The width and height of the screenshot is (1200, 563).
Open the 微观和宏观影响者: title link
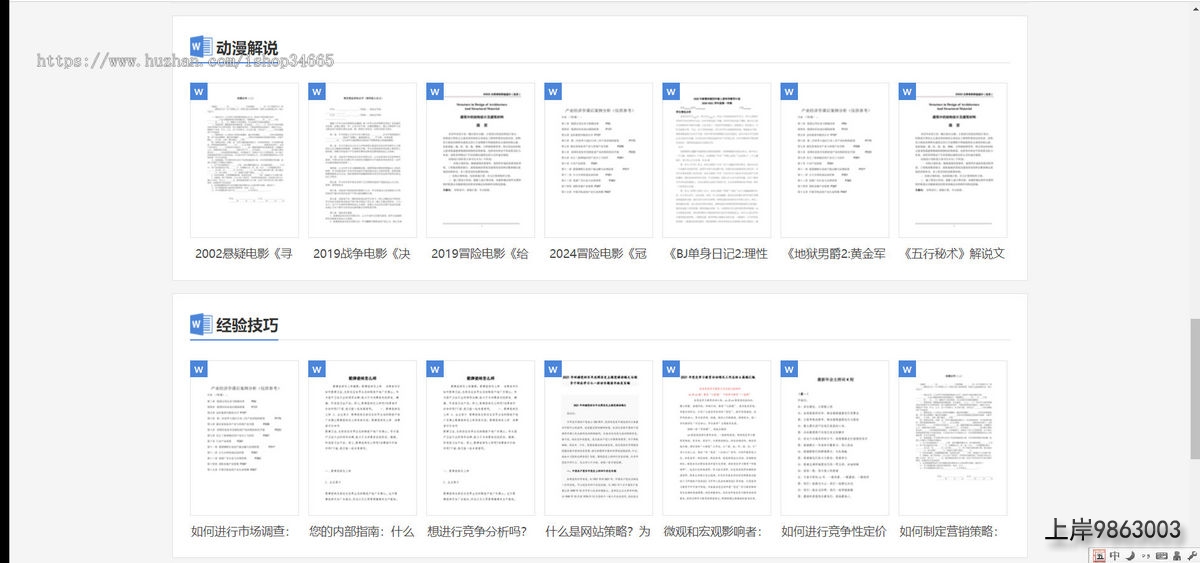[x=713, y=532]
